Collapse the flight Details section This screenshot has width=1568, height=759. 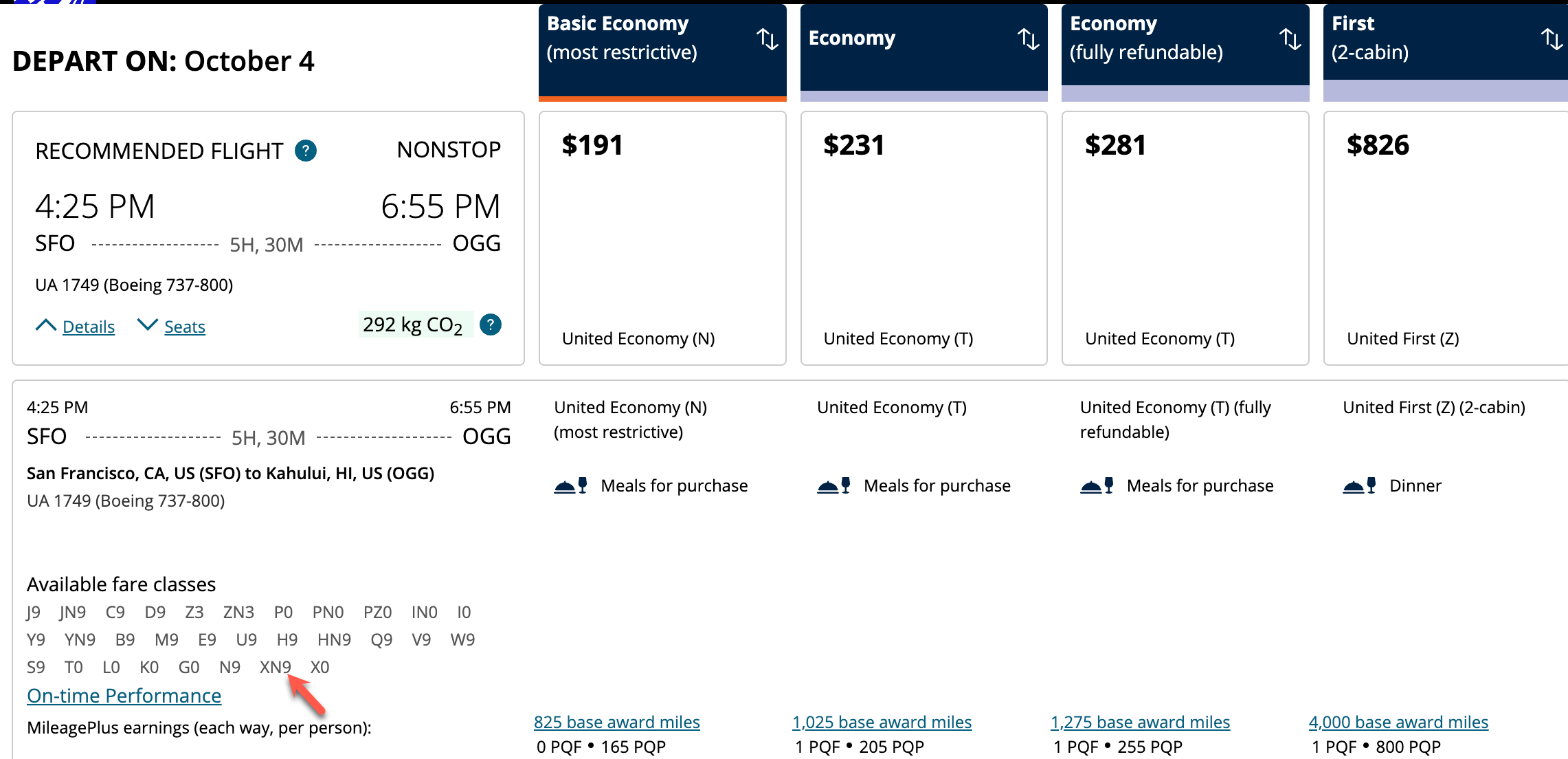[x=76, y=327]
